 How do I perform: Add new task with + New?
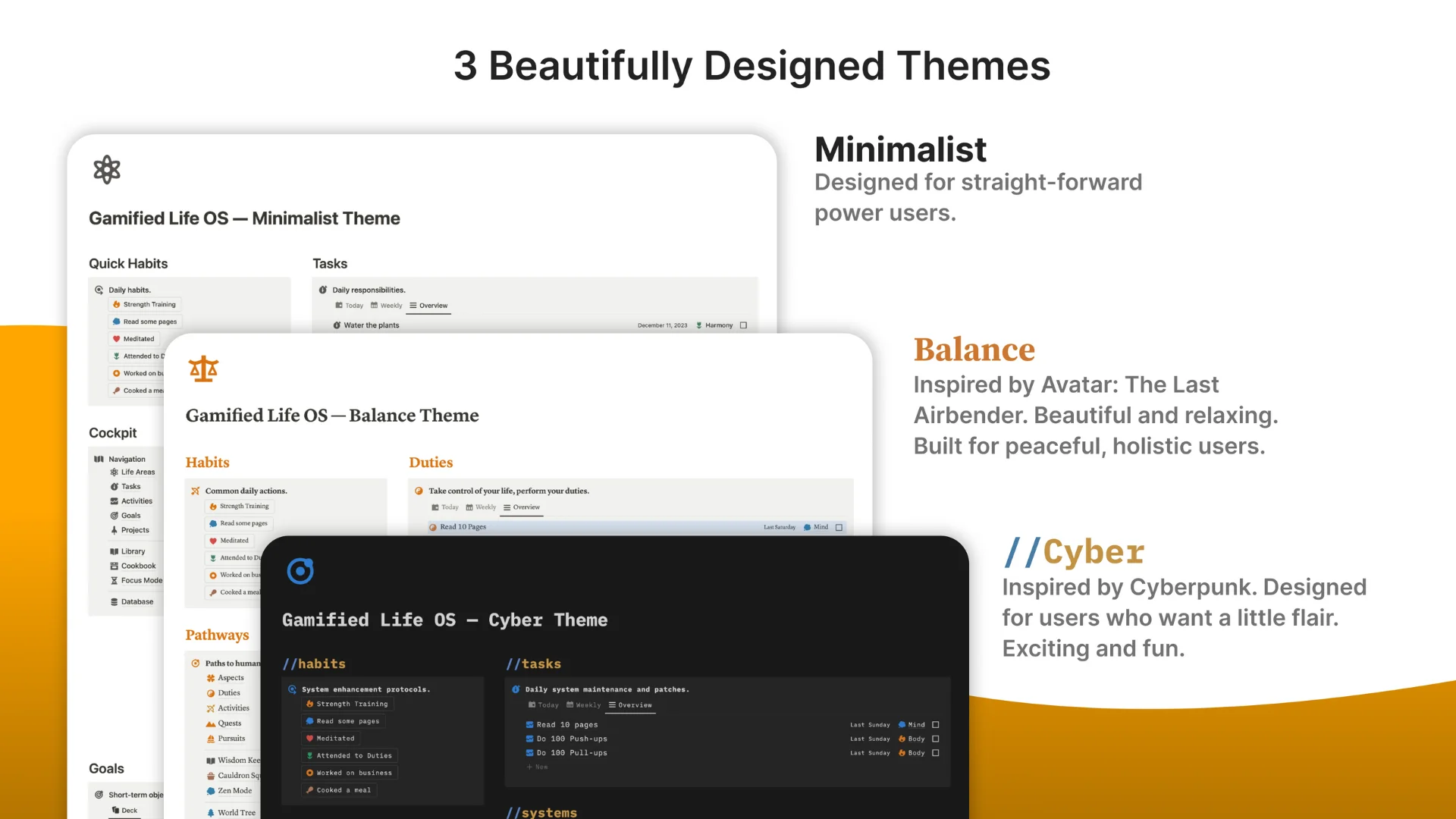point(538,767)
